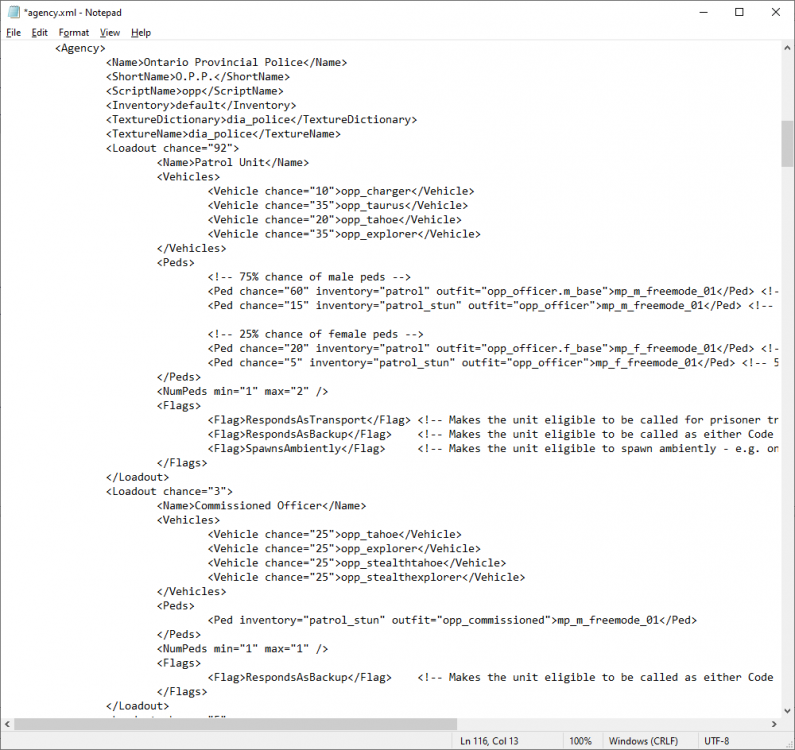Click the vertical scrollbar up arrow
795x750 pixels.
pyautogui.click(x=787, y=48)
